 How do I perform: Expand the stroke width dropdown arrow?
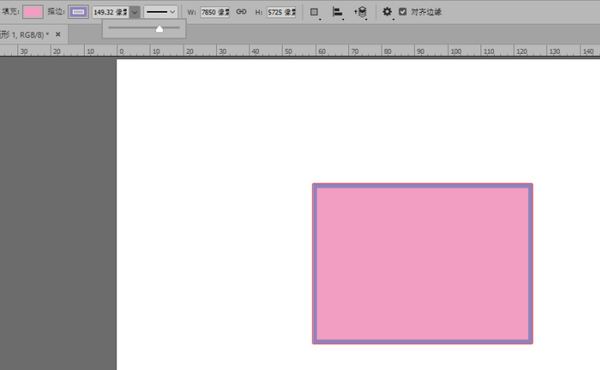pyautogui.click(x=134, y=12)
